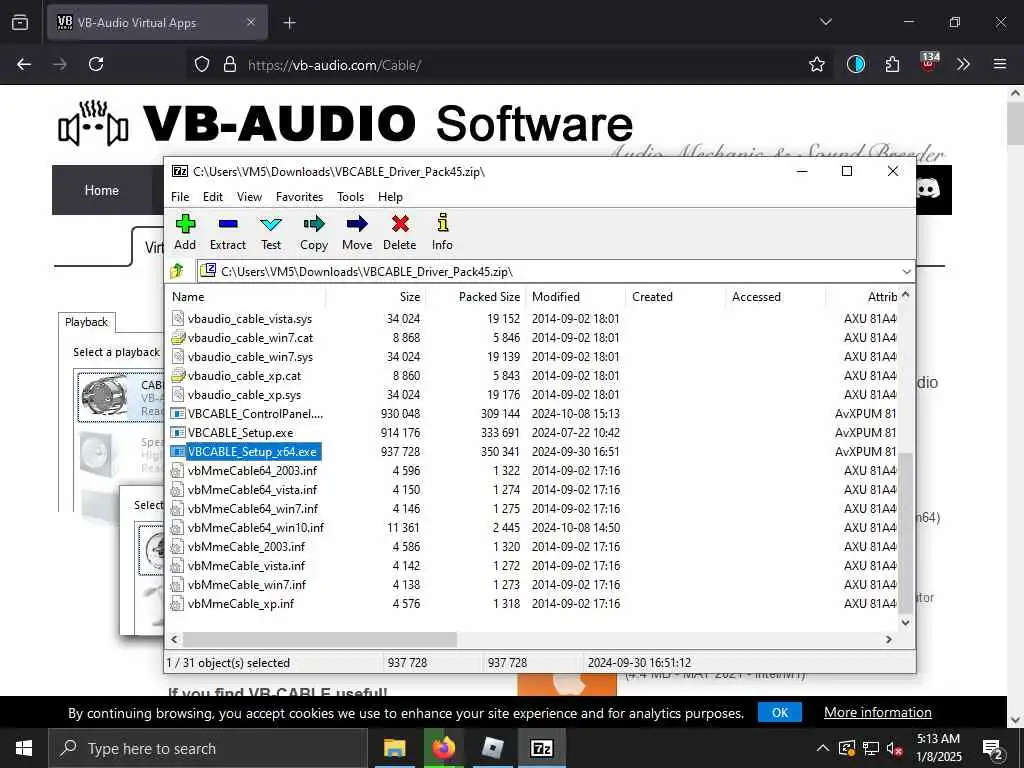Bookmark this page with the star icon
This screenshot has width=1024, height=768.
(x=816, y=64)
